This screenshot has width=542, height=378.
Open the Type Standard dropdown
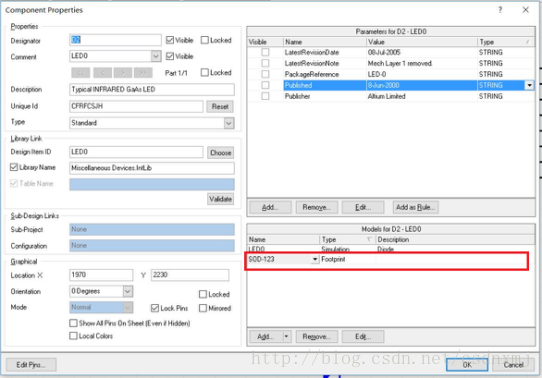point(228,123)
